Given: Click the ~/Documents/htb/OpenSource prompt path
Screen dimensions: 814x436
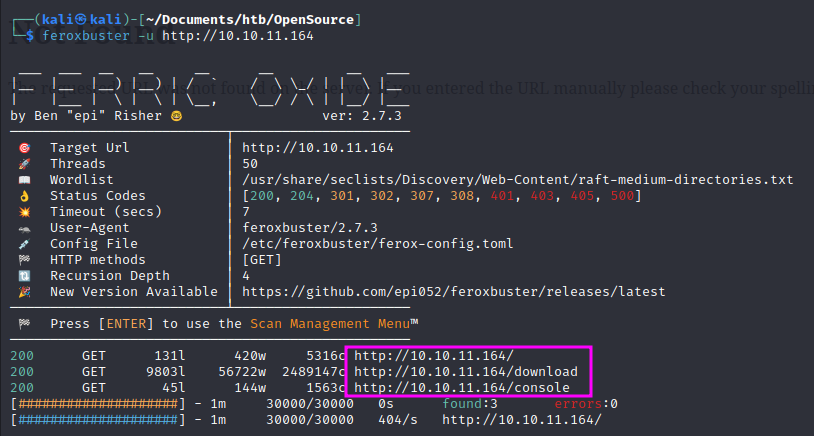Looking at the screenshot, I should [x=250, y=20].
